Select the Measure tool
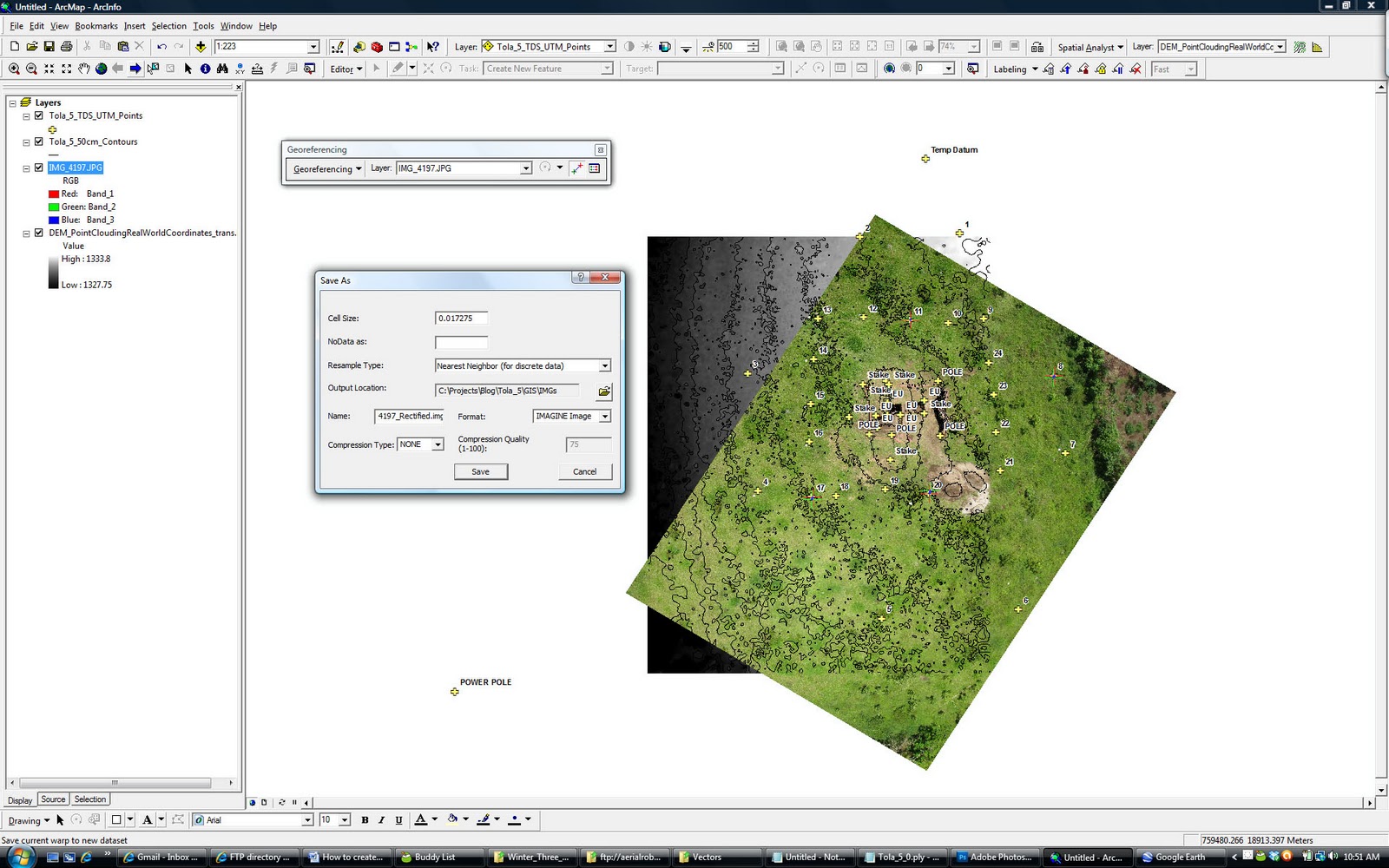 click(x=257, y=70)
